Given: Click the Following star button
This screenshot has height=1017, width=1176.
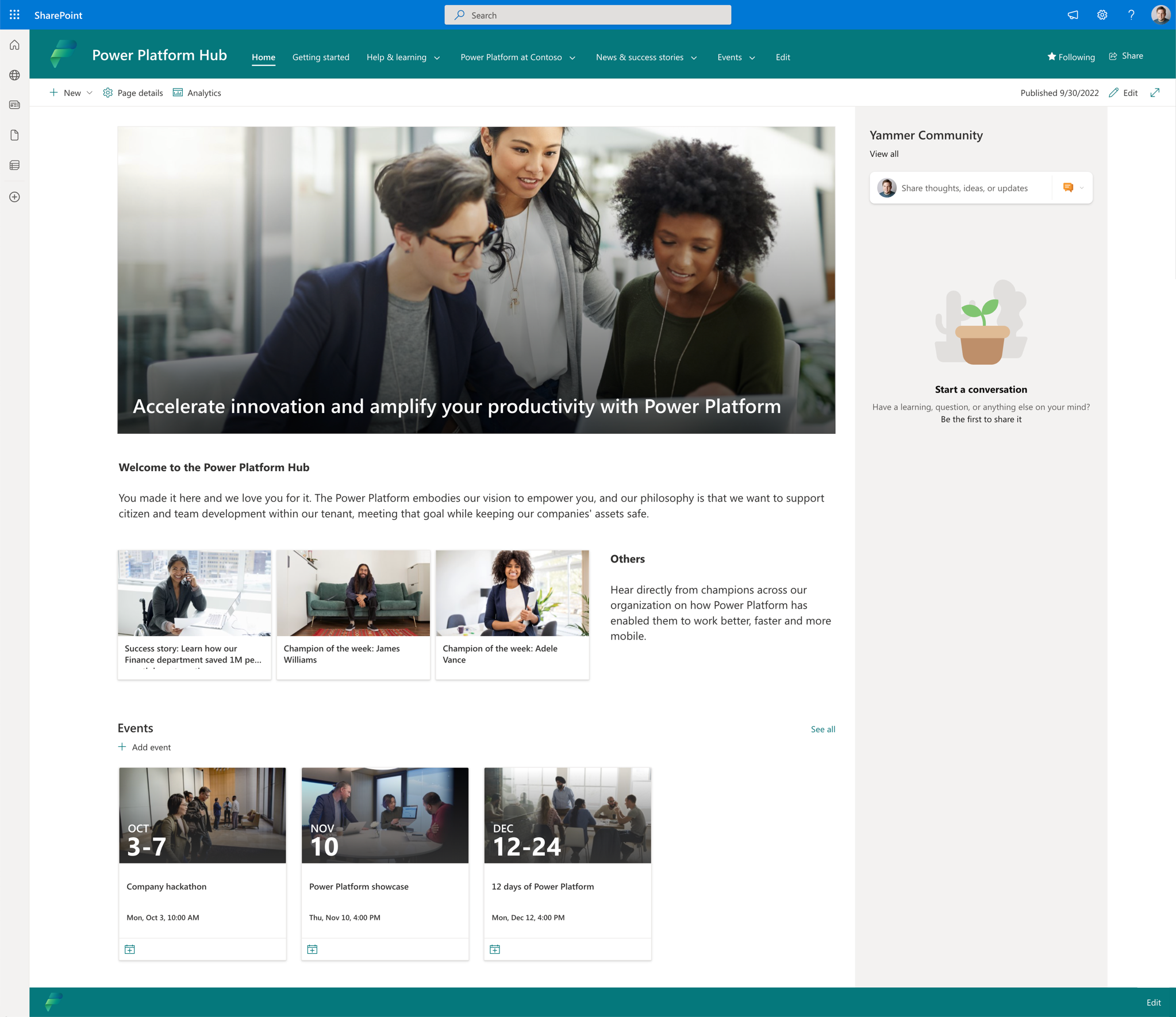Looking at the screenshot, I should (x=1071, y=56).
